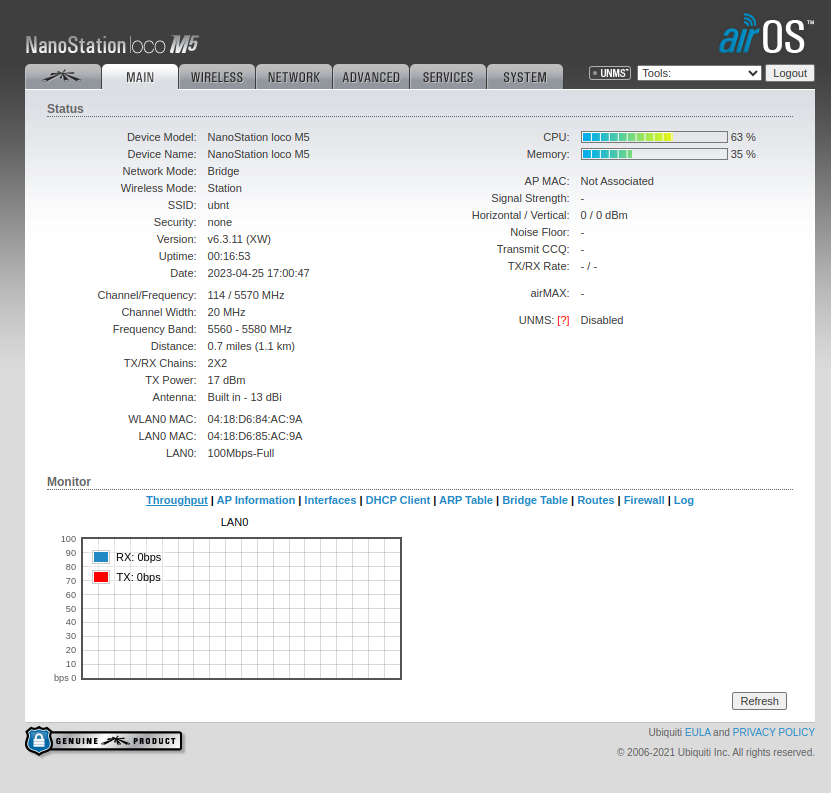
Task: Open the Log link
Action: click(684, 500)
